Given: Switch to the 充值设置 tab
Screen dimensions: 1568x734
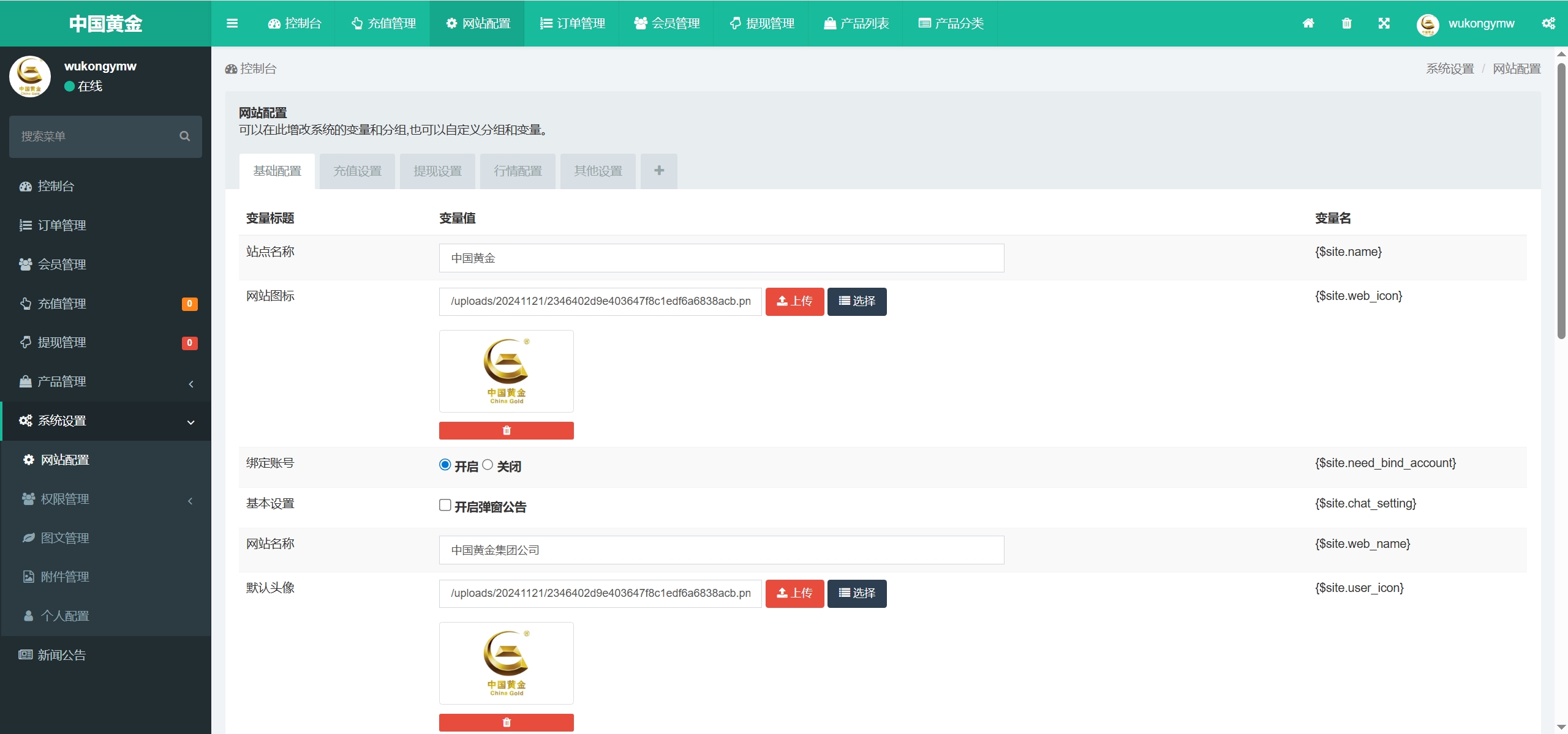Looking at the screenshot, I should [x=357, y=171].
